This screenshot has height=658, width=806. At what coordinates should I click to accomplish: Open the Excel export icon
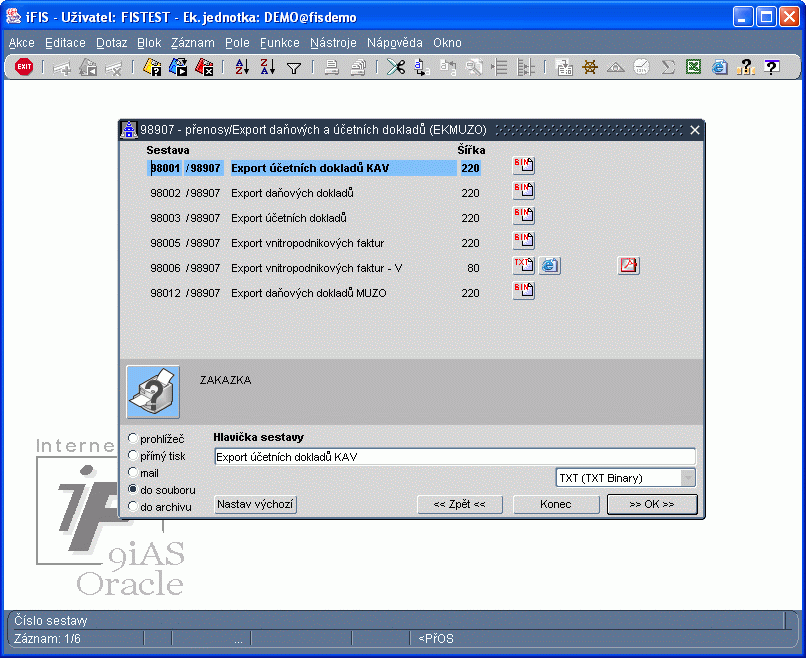click(x=693, y=67)
